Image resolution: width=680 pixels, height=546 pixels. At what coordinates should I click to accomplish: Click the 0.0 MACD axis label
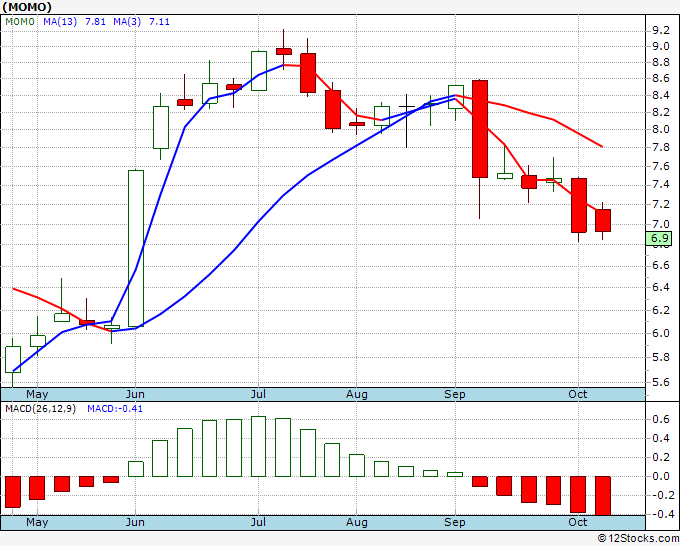[661, 476]
